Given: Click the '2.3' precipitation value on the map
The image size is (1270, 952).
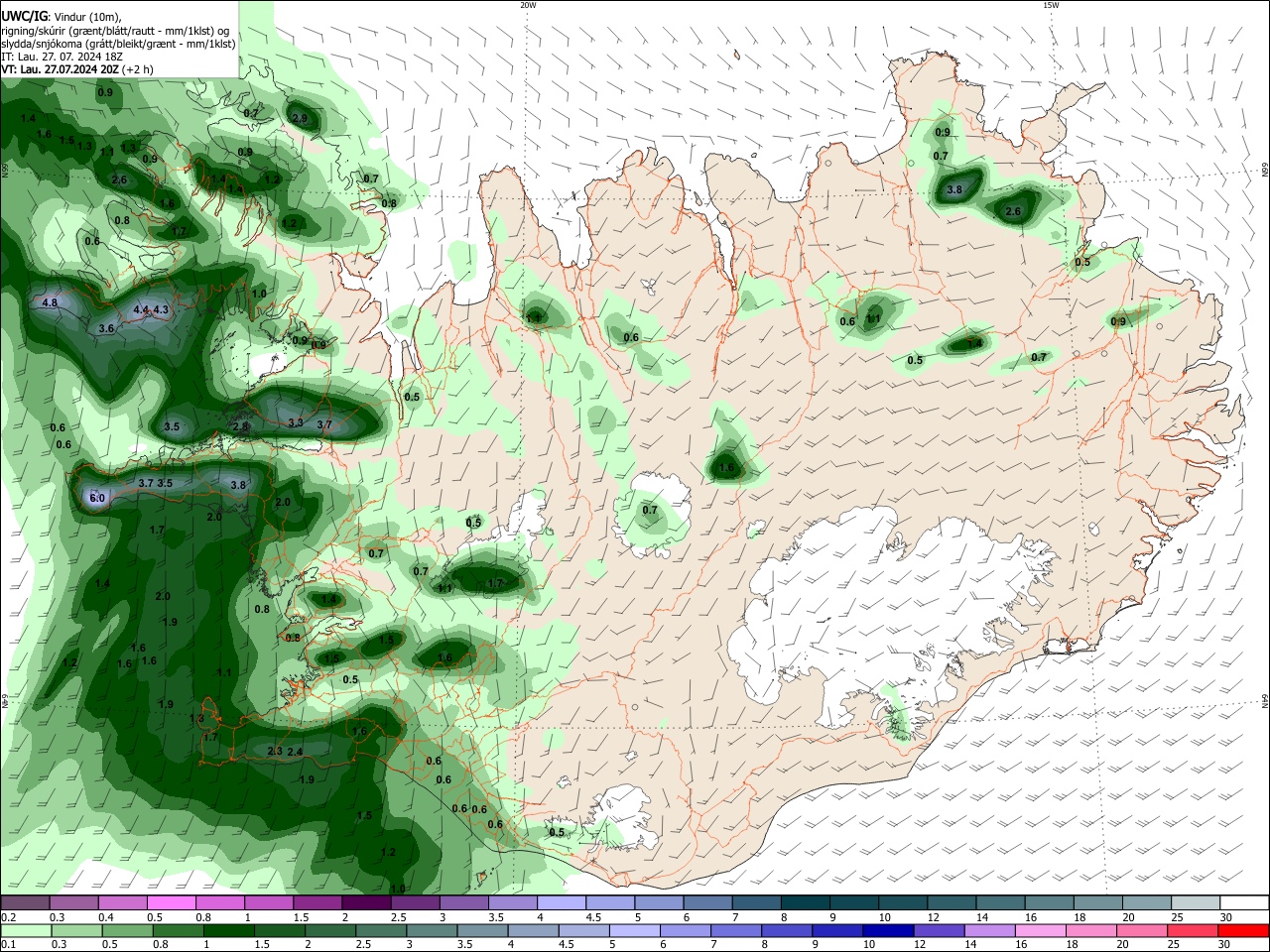Looking at the screenshot, I should coord(275,752).
